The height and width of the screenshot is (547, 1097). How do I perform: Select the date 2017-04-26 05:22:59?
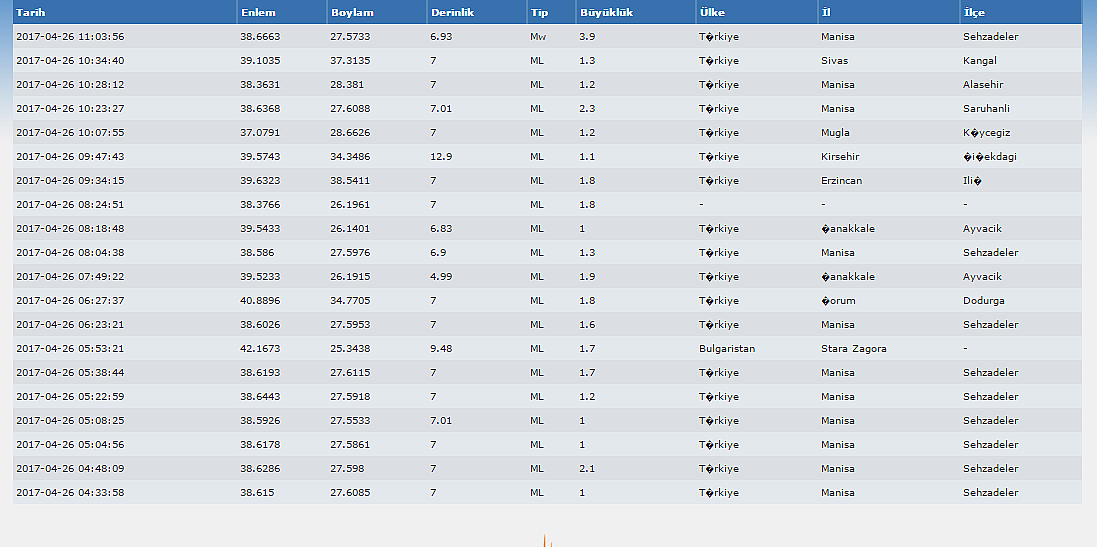click(x=70, y=396)
